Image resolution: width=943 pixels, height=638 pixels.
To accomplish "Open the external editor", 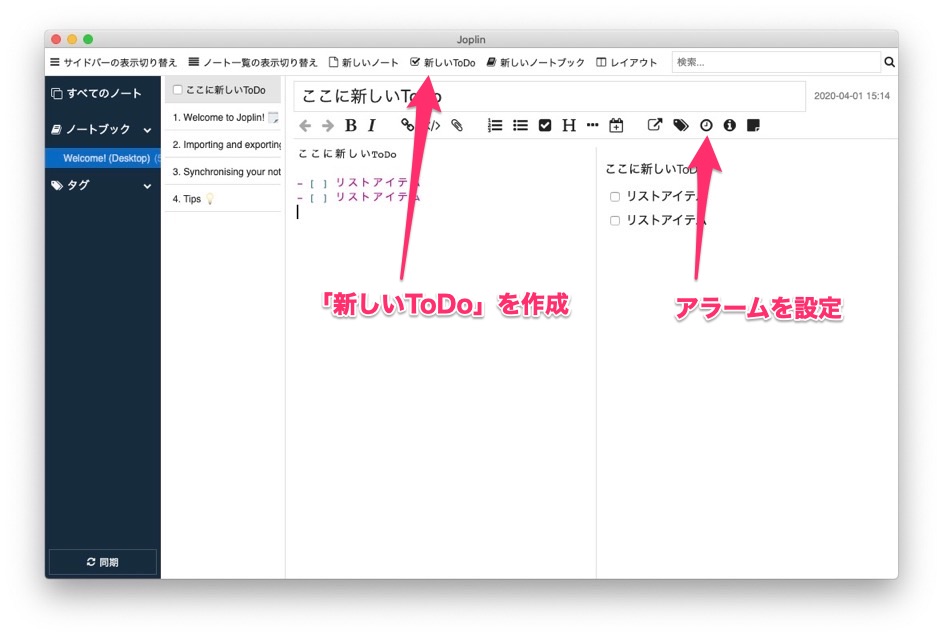I will click(x=654, y=125).
